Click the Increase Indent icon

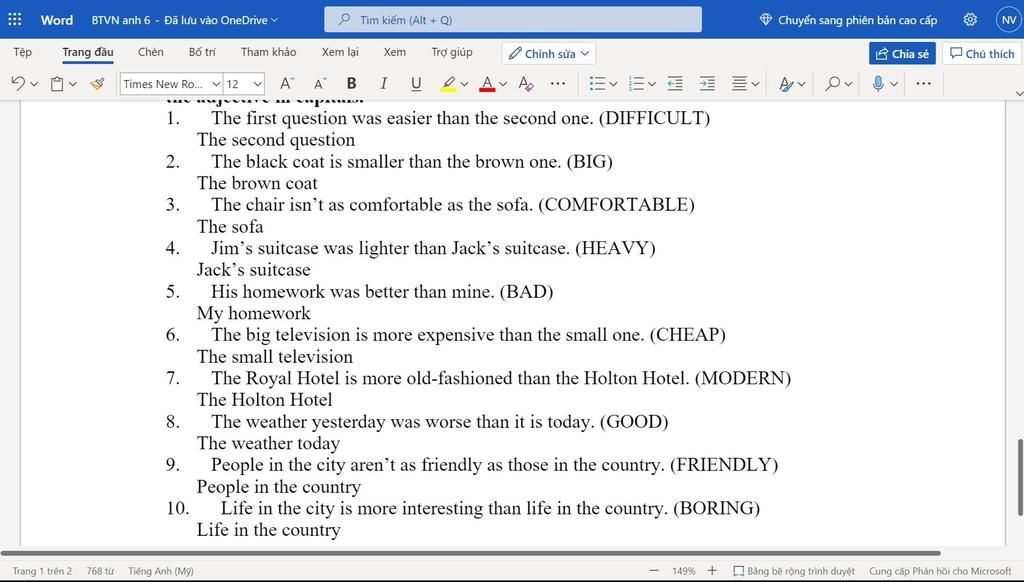pos(707,84)
